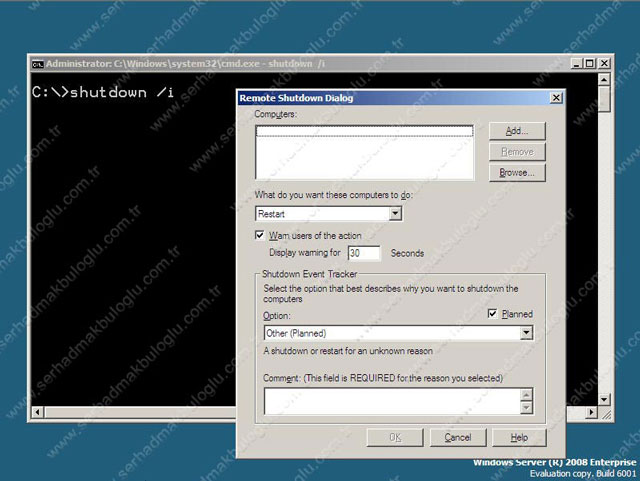This screenshot has width=640, height=481.
Task: Click into the Comment text box
Action: tap(393, 401)
